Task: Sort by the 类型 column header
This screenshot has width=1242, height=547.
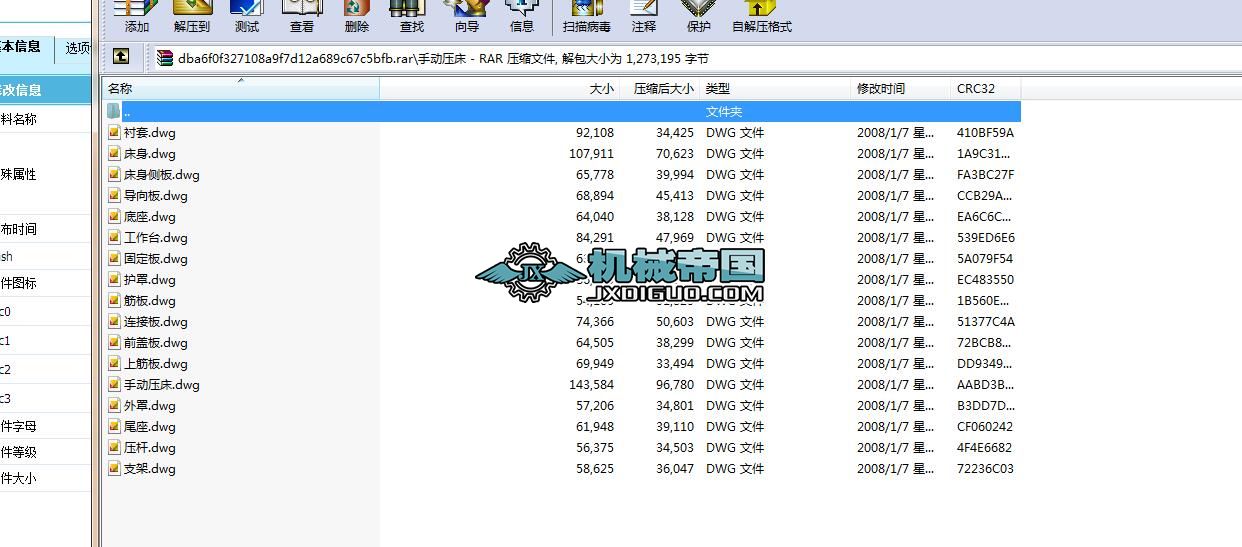Action: click(x=775, y=89)
